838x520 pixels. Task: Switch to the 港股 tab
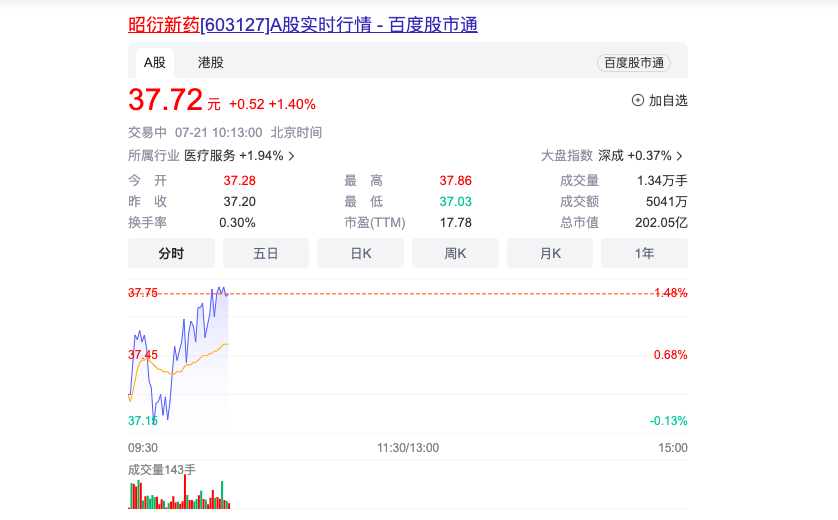pos(211,63)
